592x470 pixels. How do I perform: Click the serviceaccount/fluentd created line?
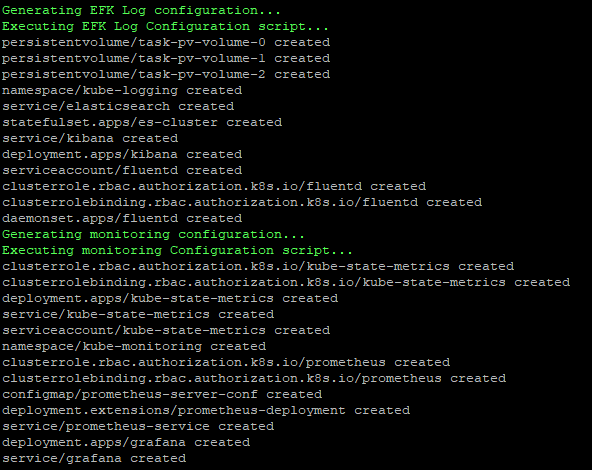tap(122, 170)
